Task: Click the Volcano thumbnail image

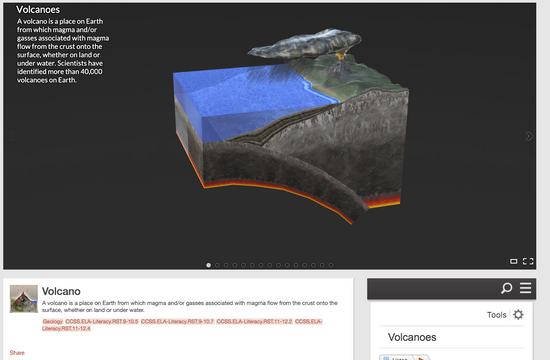Action: (x=24, y=299)
